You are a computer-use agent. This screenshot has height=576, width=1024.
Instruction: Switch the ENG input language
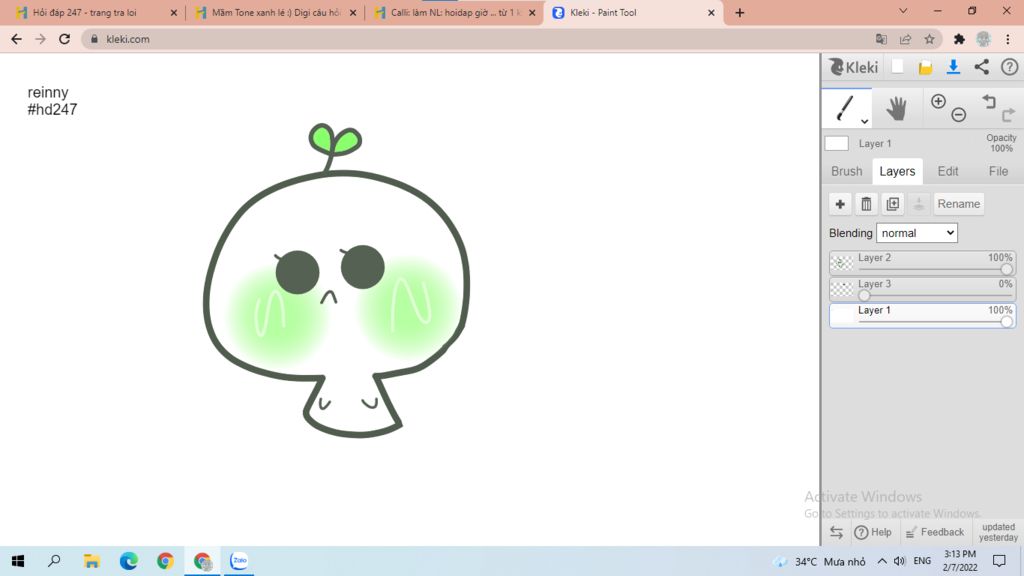tap(922, 561)
